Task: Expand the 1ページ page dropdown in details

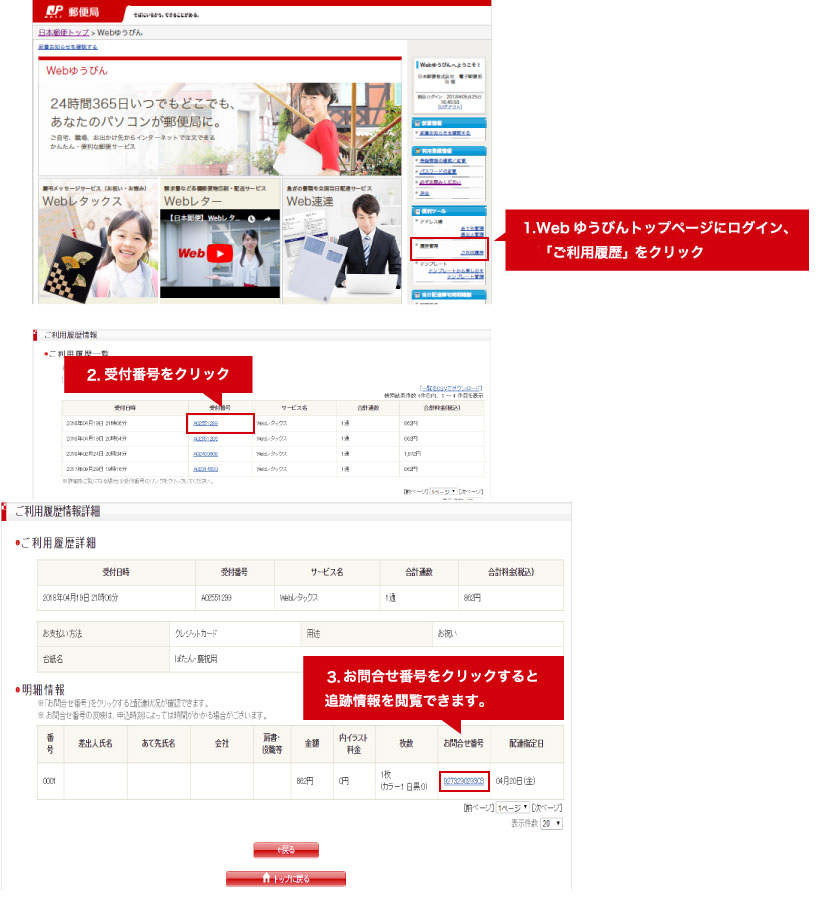Action: (513, 807)
